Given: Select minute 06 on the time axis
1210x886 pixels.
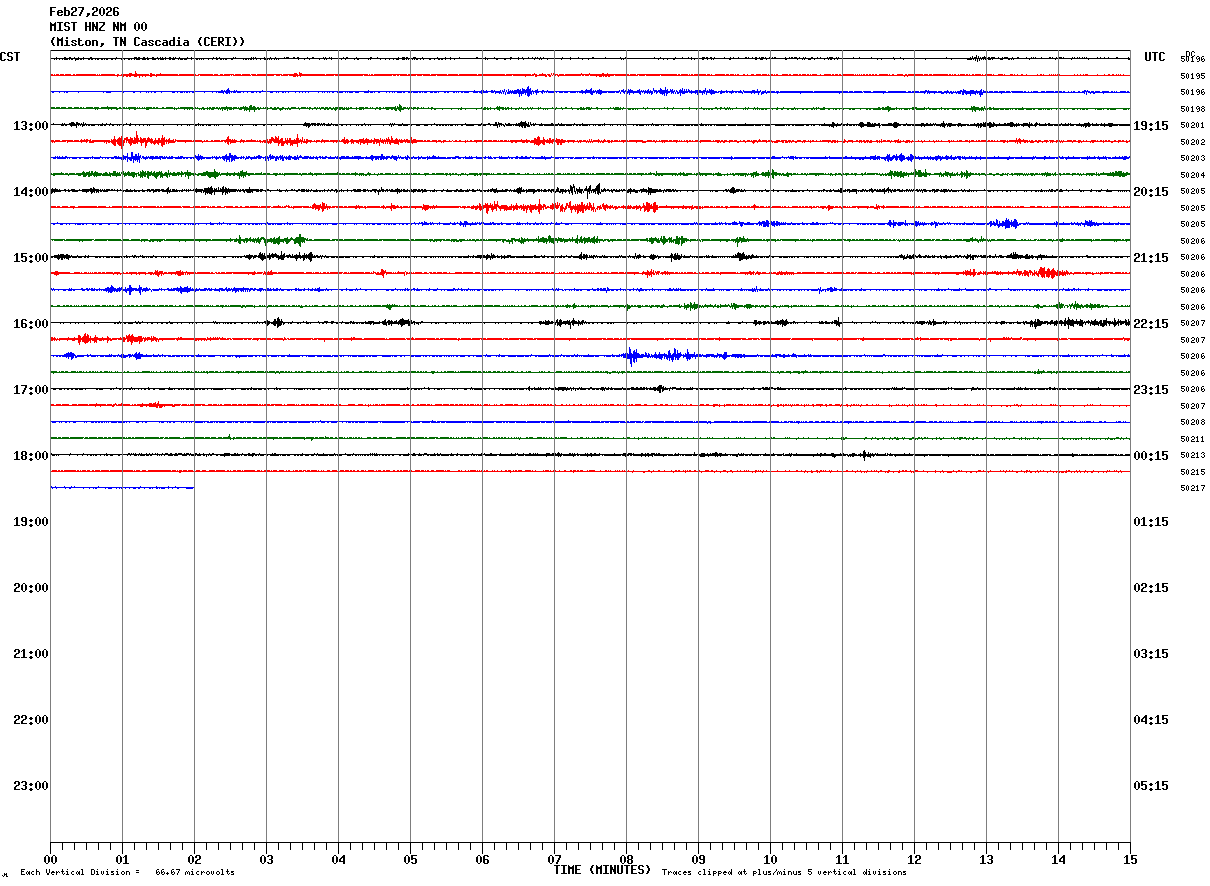Looking at the screenshot, I should click(x=482, y=859).
